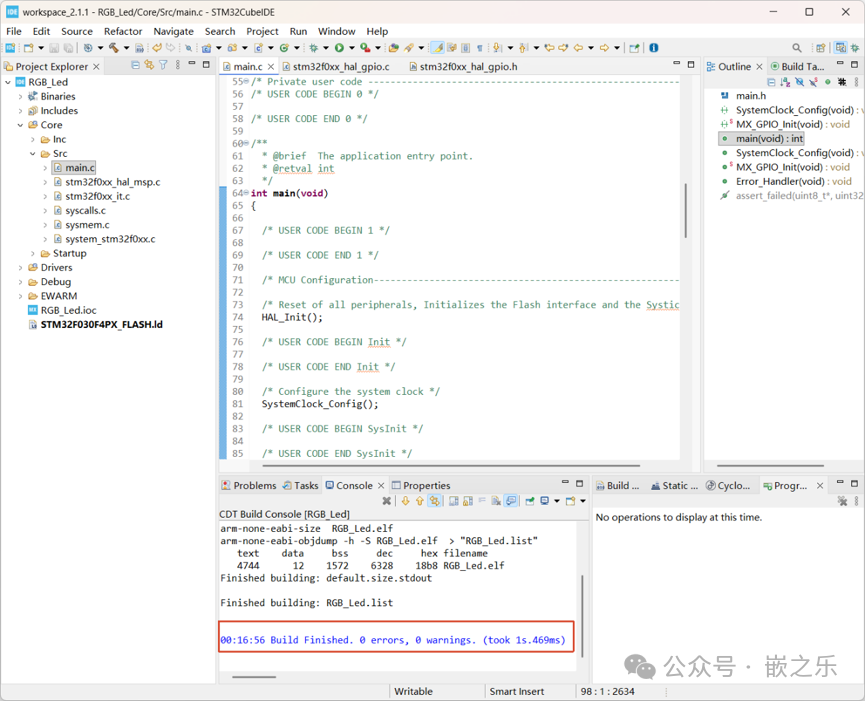Click Pin Console icon
The width and height of the screenshot is (865, 701).
530,501
